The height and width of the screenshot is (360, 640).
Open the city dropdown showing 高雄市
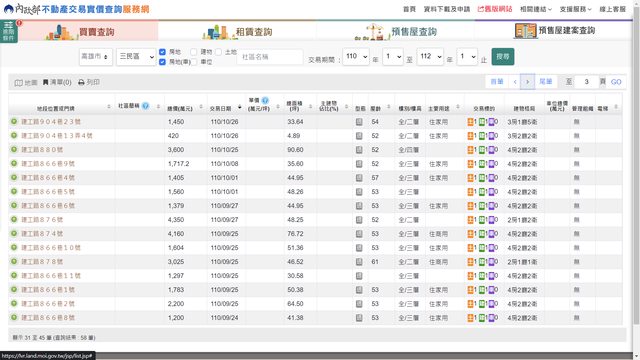pos(96,56)
